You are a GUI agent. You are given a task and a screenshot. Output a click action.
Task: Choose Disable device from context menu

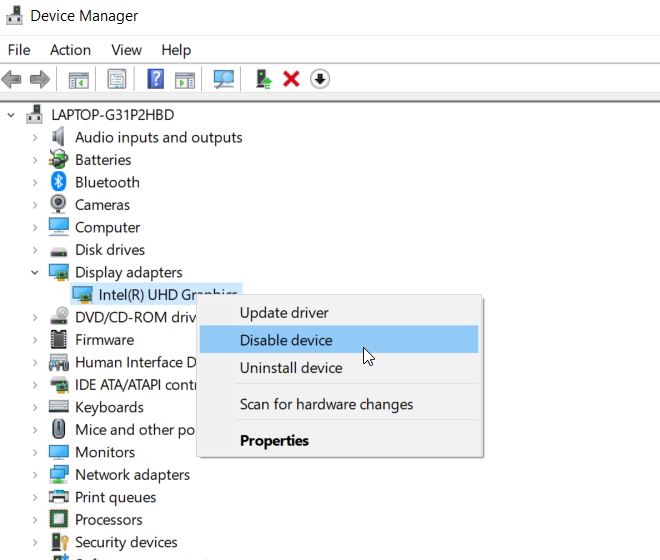(339, 339)
